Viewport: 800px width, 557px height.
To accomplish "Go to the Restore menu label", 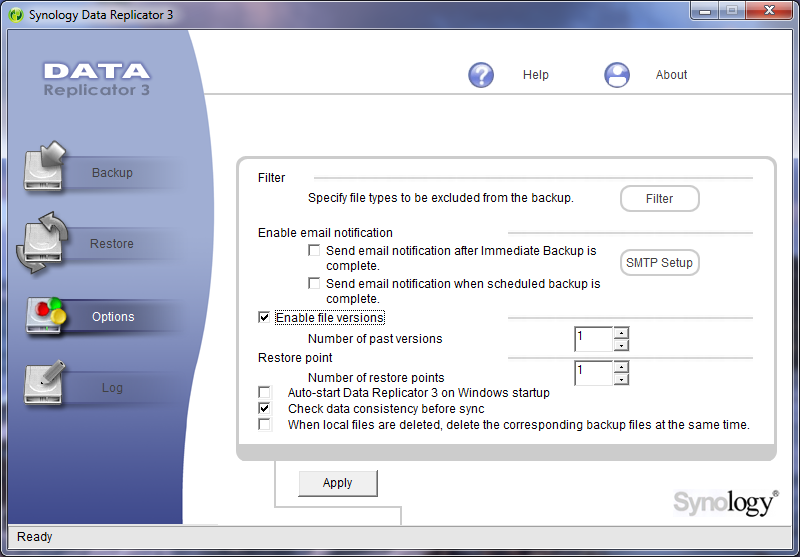I will (x=112, y=243).
